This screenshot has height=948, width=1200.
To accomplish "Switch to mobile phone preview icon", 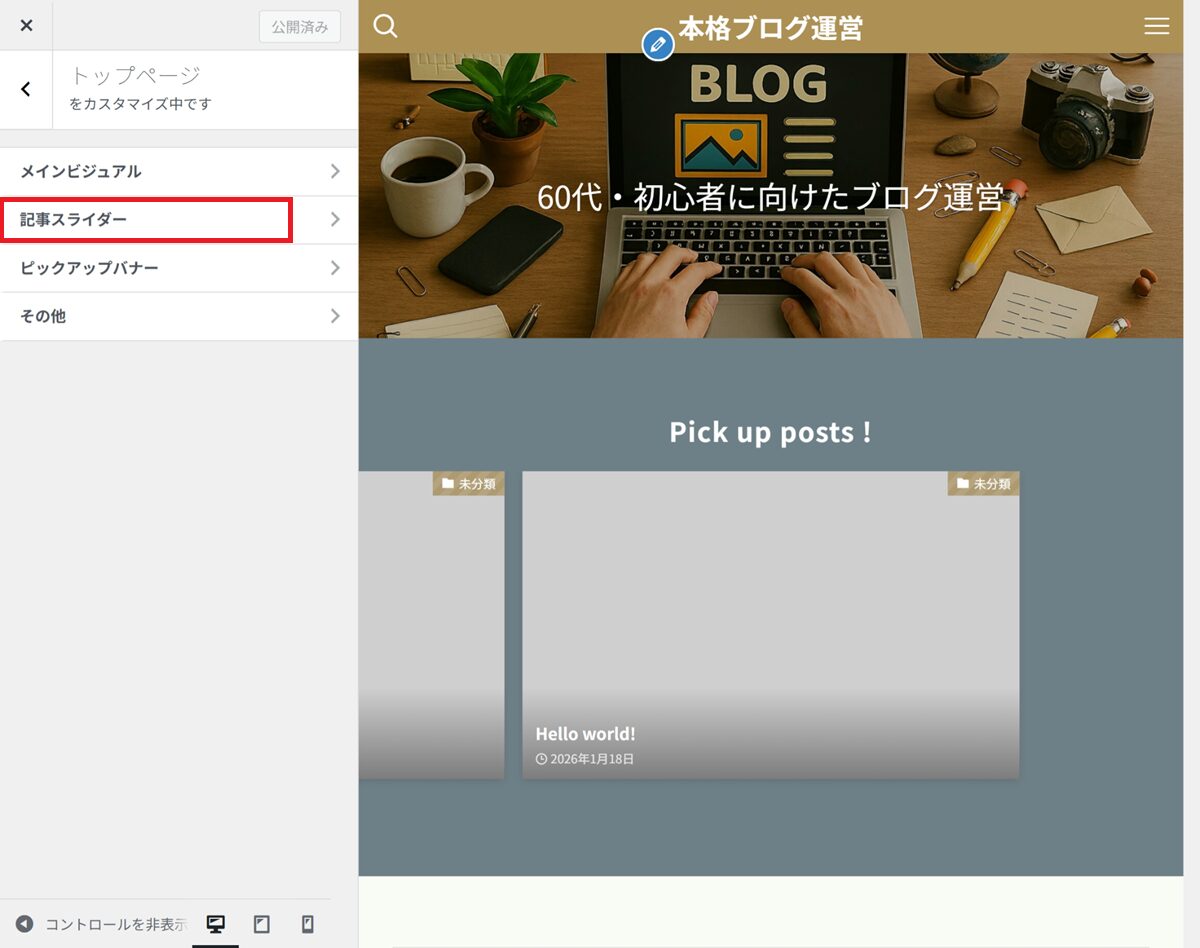I will click(308, 924).
